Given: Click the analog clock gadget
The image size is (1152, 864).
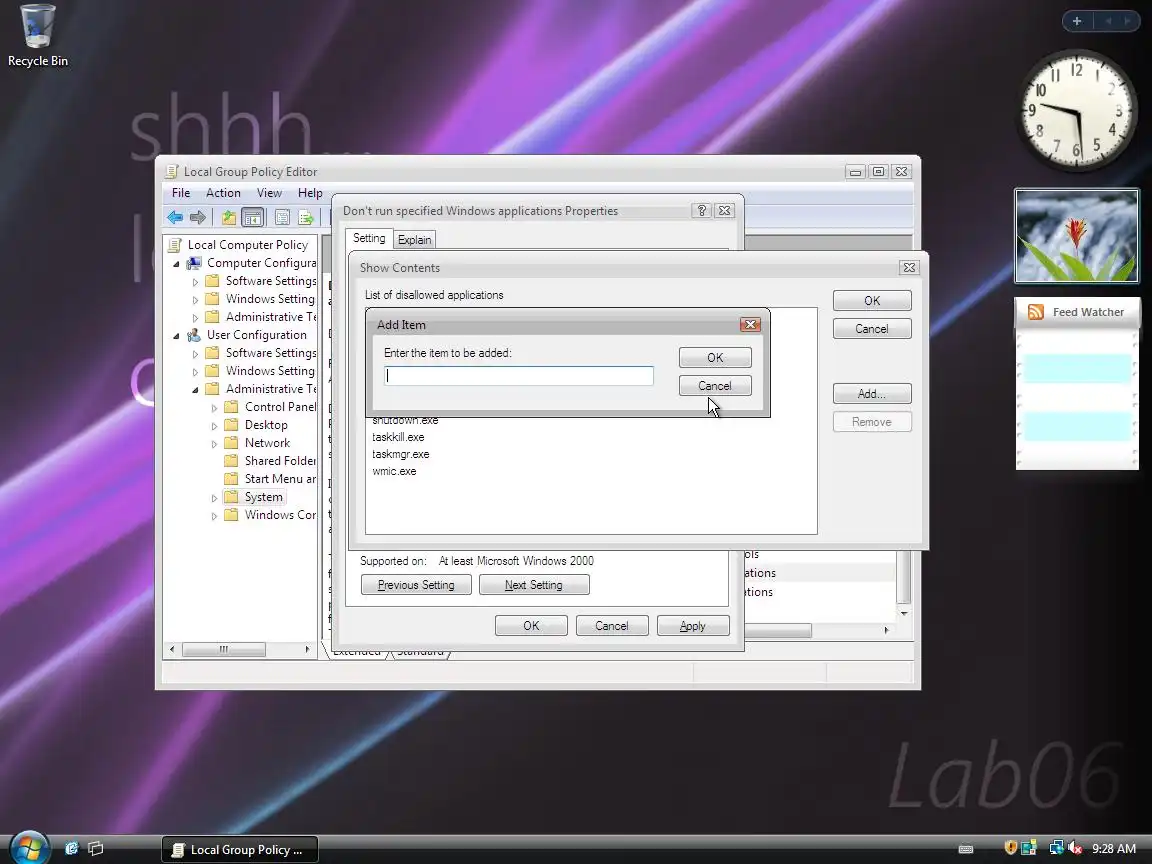Looking at the screenshot, I should tap(1076, 111).
